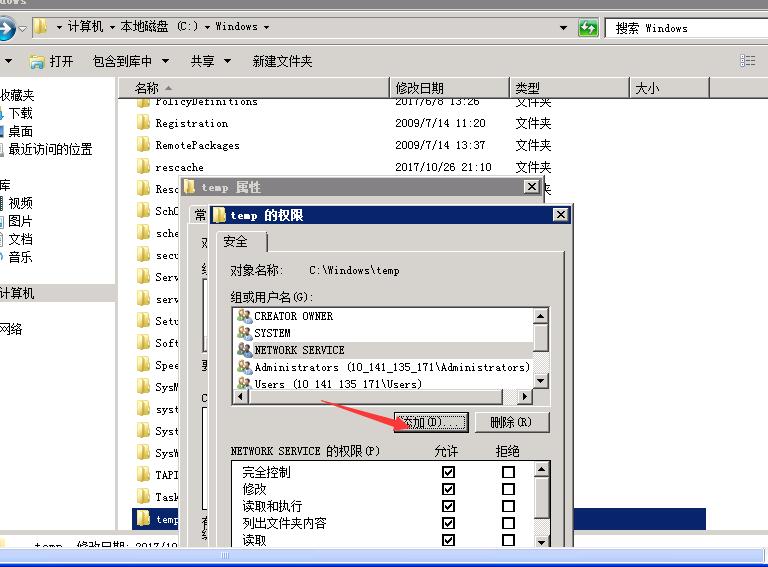Select the 'RemotePackages' folder name

(197, 145)
